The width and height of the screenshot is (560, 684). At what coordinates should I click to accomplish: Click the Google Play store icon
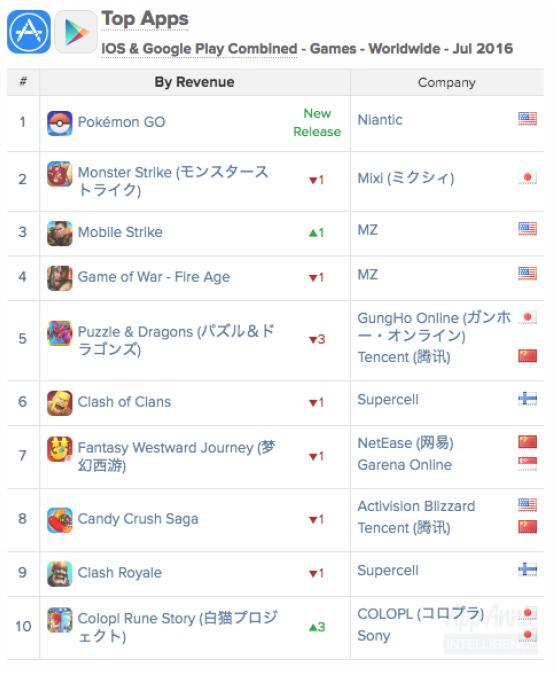(x=76, y=32)
